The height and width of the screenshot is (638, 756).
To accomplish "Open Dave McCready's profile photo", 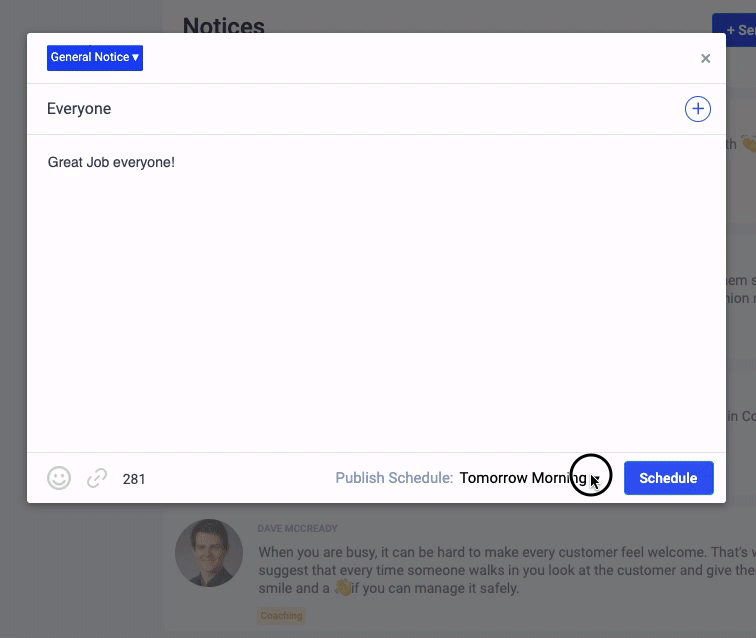I will [x=210, y=553].
